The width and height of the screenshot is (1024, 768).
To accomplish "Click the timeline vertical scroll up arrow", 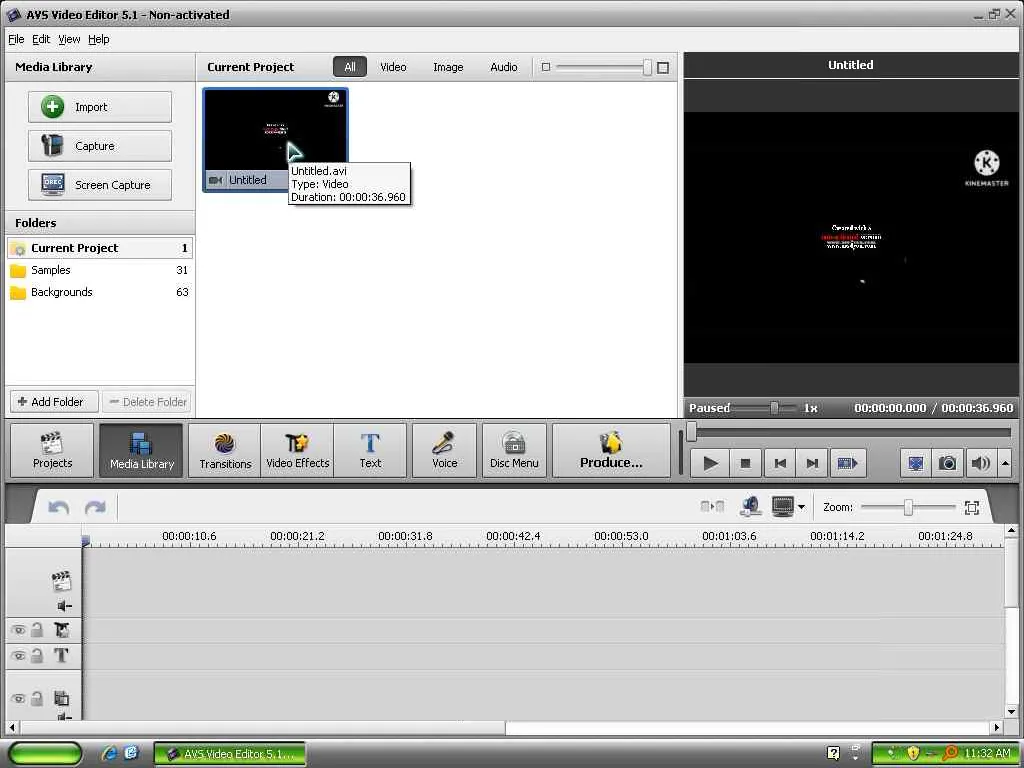I will pyautogui.click(x=1011, y=531).
